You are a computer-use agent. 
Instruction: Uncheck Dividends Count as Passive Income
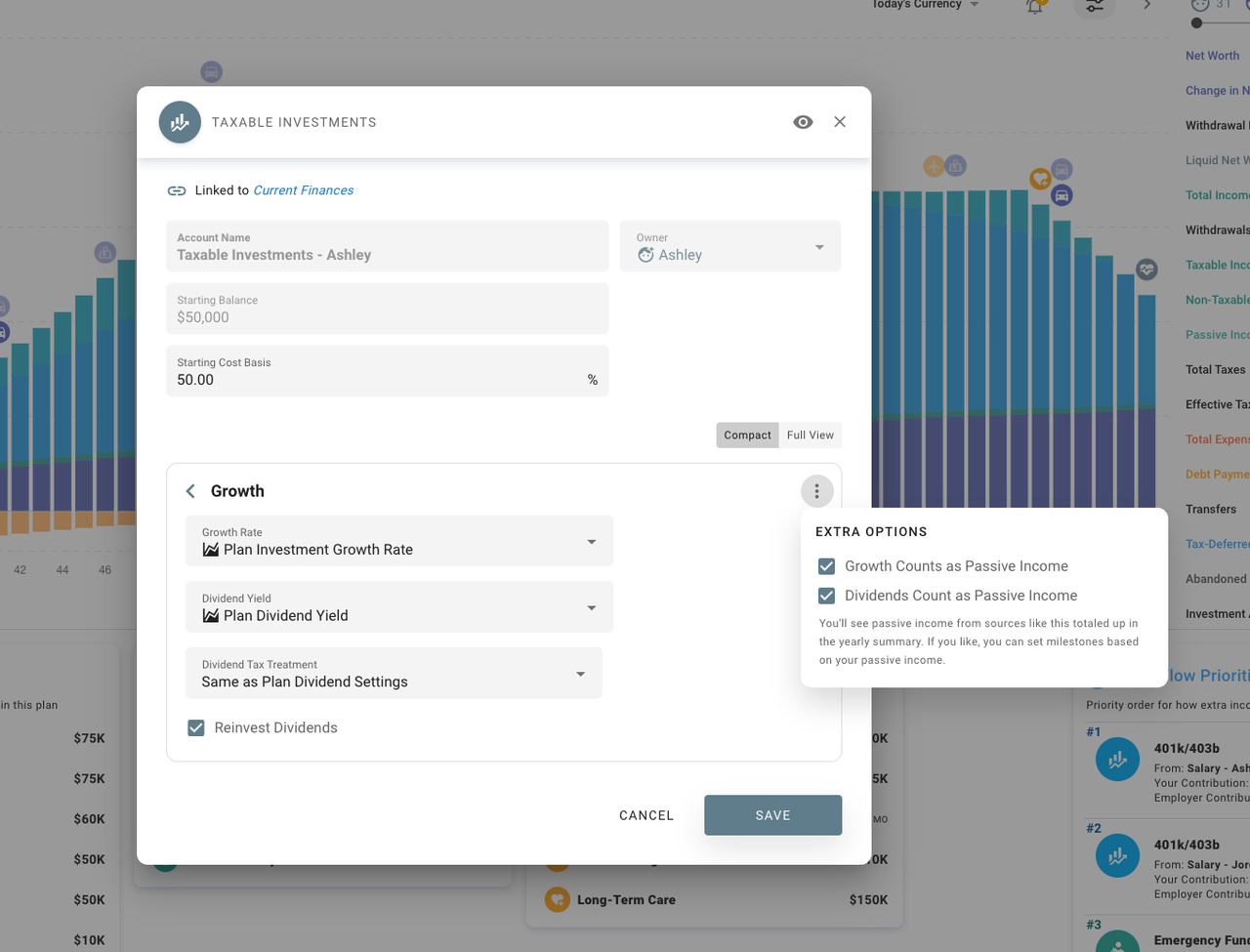827,596
